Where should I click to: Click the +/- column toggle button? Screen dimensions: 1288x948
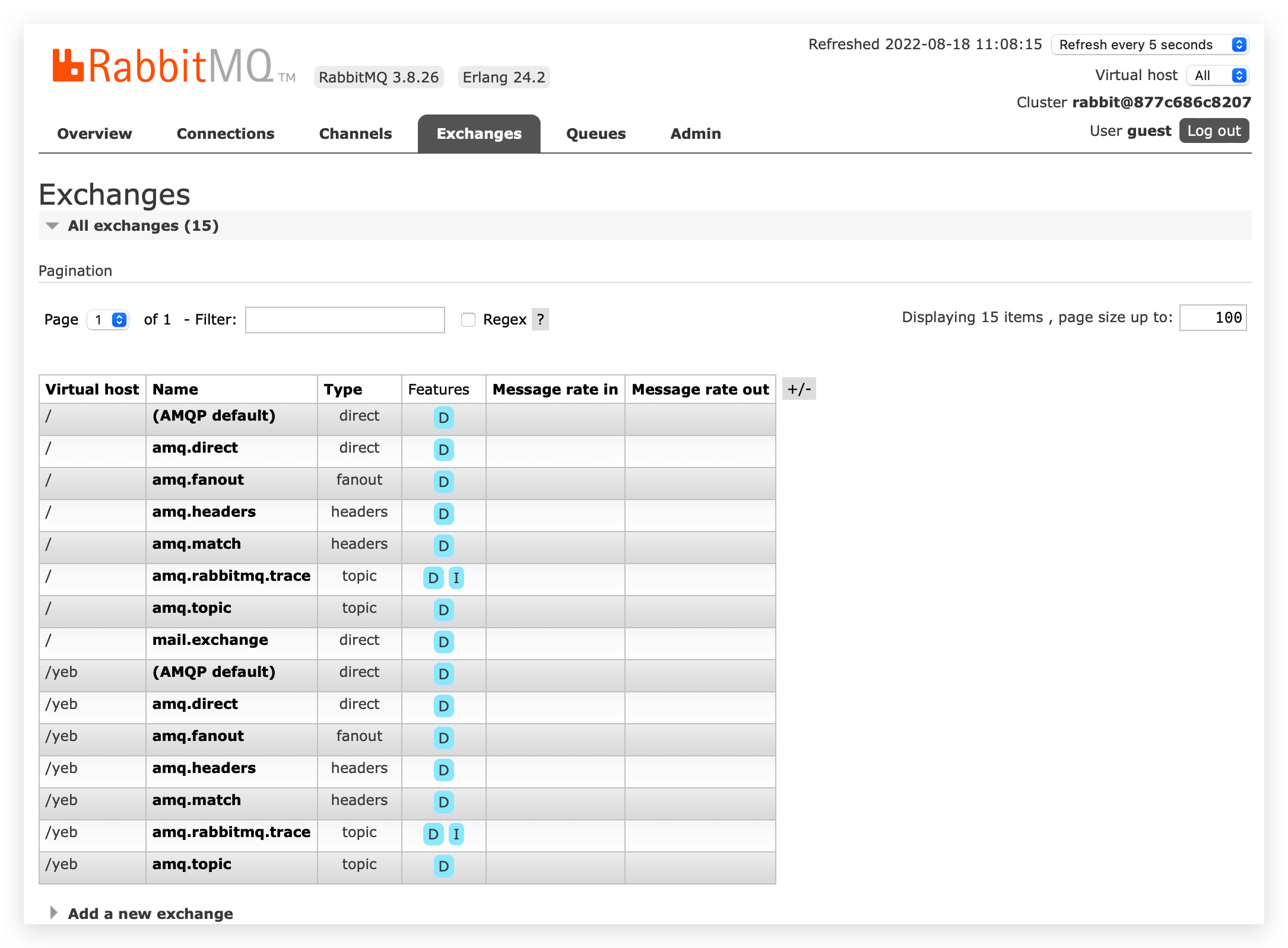pyautogui.click(x=798, y=389)
